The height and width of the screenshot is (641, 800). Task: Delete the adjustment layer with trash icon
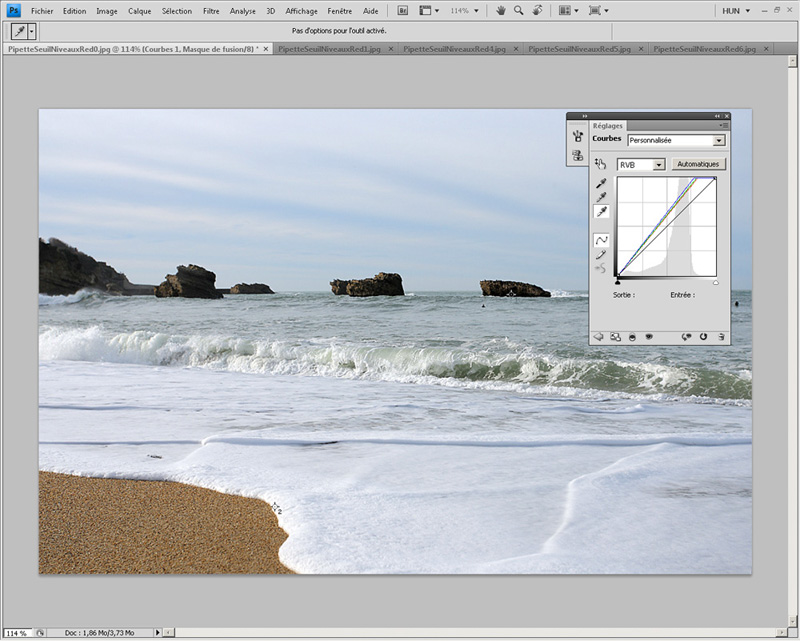pos(721,337)
